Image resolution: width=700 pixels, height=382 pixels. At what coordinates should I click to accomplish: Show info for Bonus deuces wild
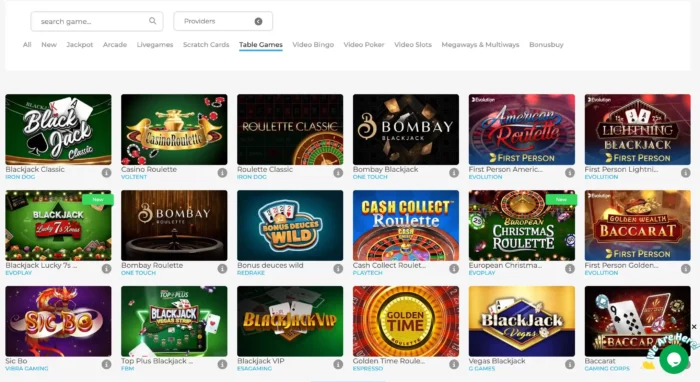338,269
